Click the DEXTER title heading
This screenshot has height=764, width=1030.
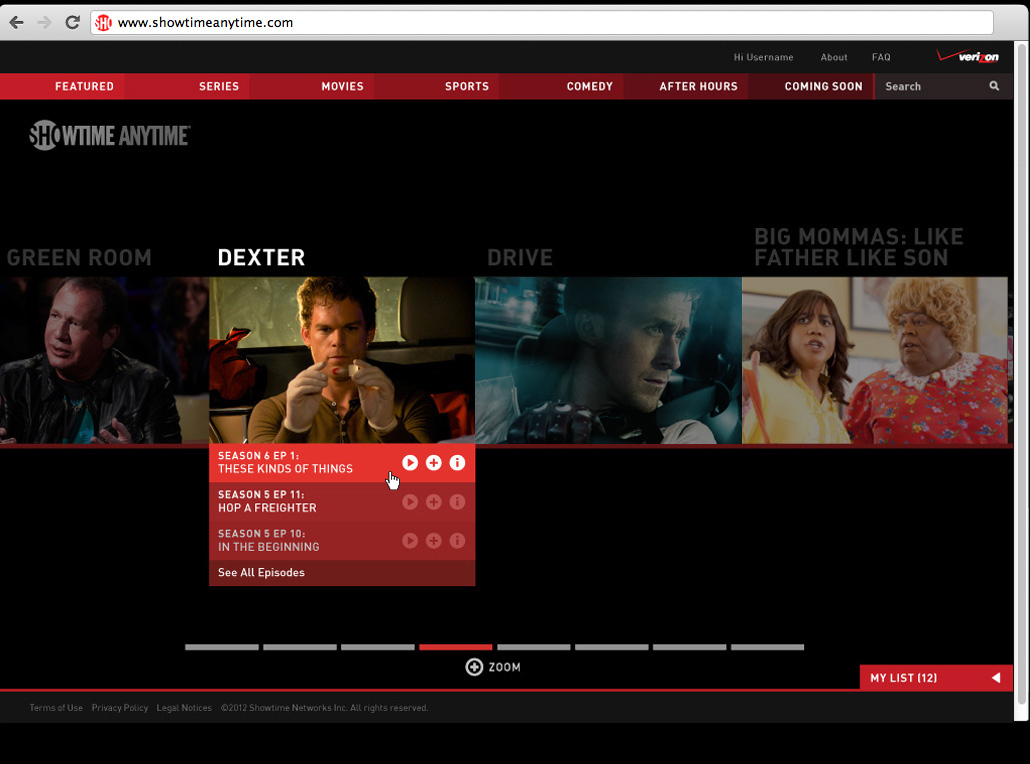coord(261,258)
